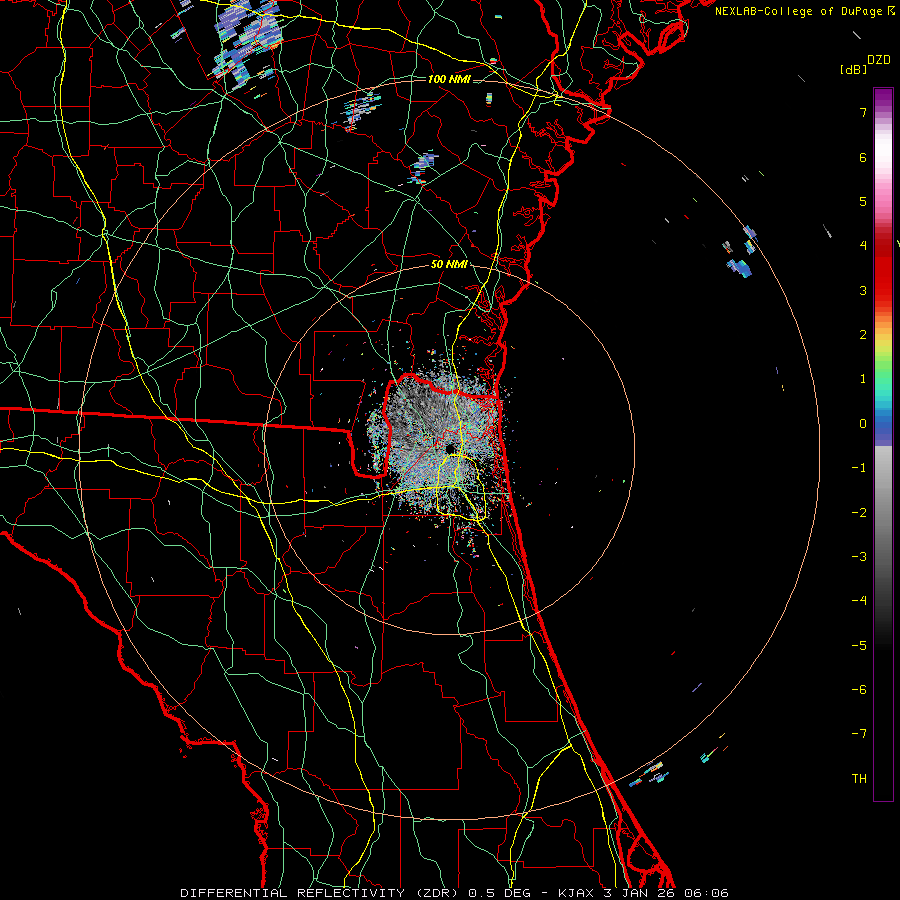Viewport: 900px width, 900px height.
Task: Click the "50 NMI" range ring label
Action: (449, 265)
